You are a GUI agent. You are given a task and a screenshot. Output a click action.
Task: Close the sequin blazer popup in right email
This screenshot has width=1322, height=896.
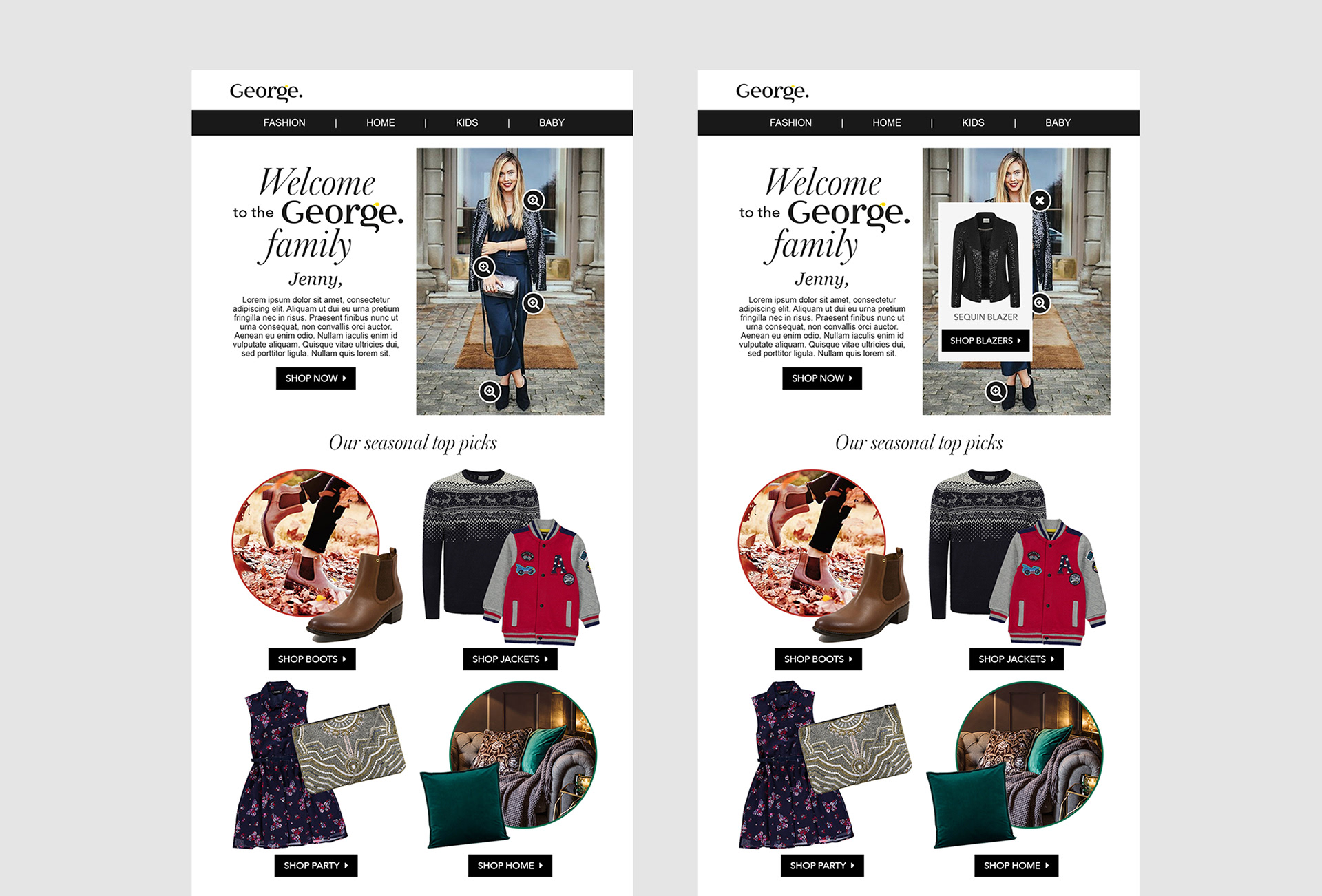pyautogui.click(x=1040, y=201)
